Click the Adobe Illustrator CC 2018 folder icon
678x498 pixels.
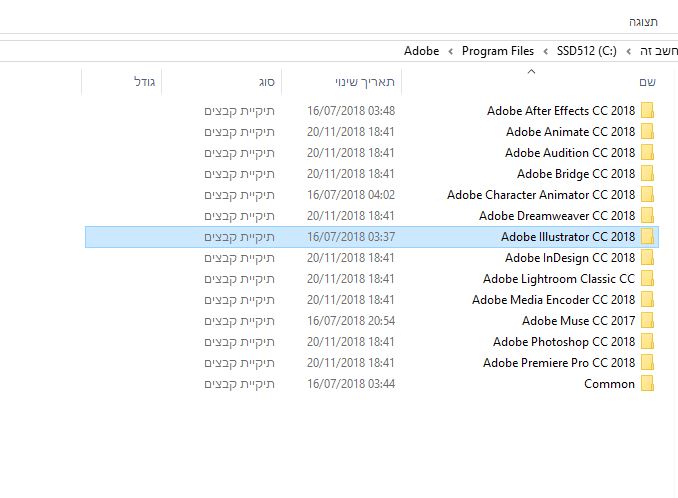point(647,237)
